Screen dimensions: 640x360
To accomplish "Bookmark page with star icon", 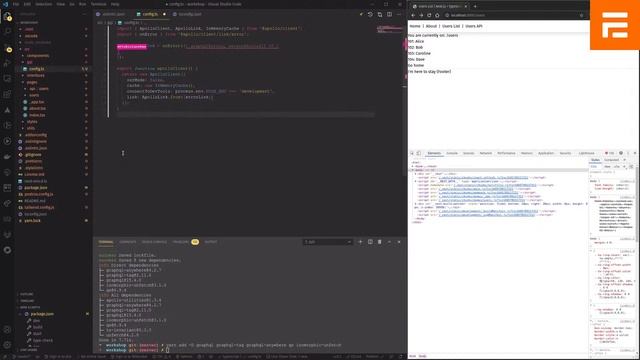I will (582, 15).
